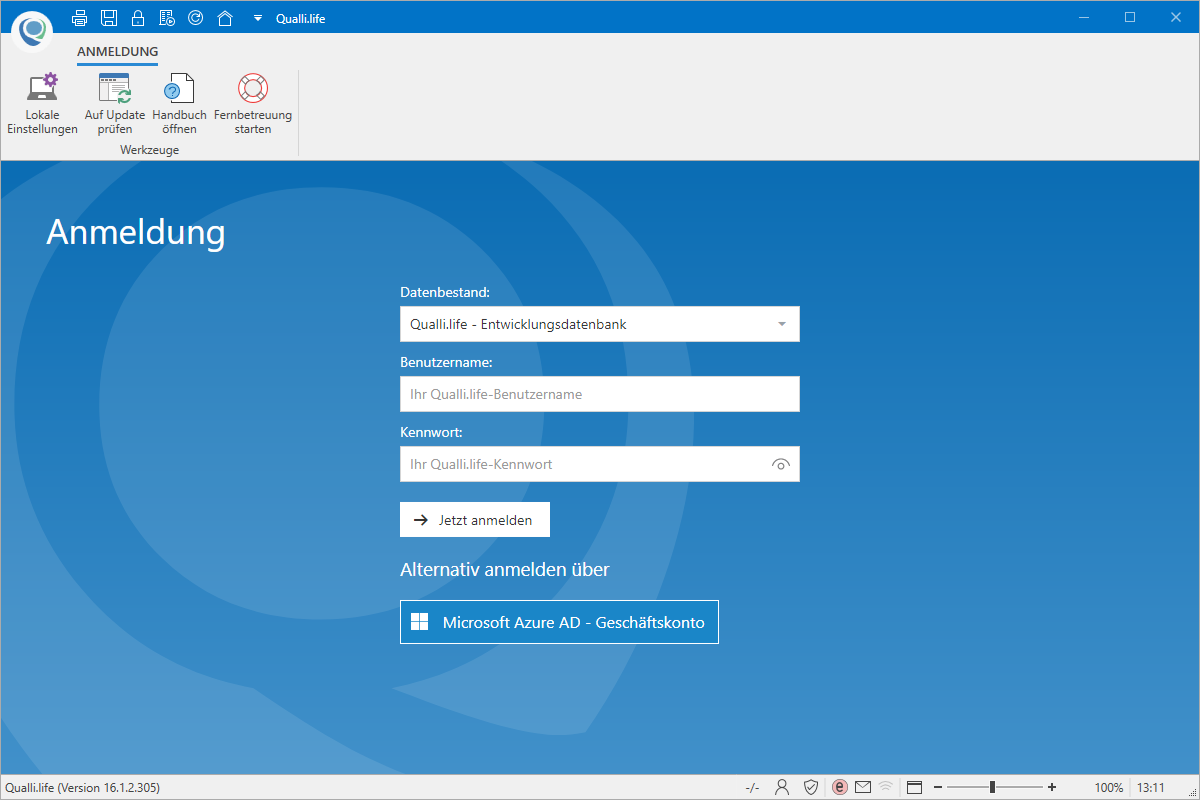
Task: Click the padlock lock icon
Action: tap(138, 17)
